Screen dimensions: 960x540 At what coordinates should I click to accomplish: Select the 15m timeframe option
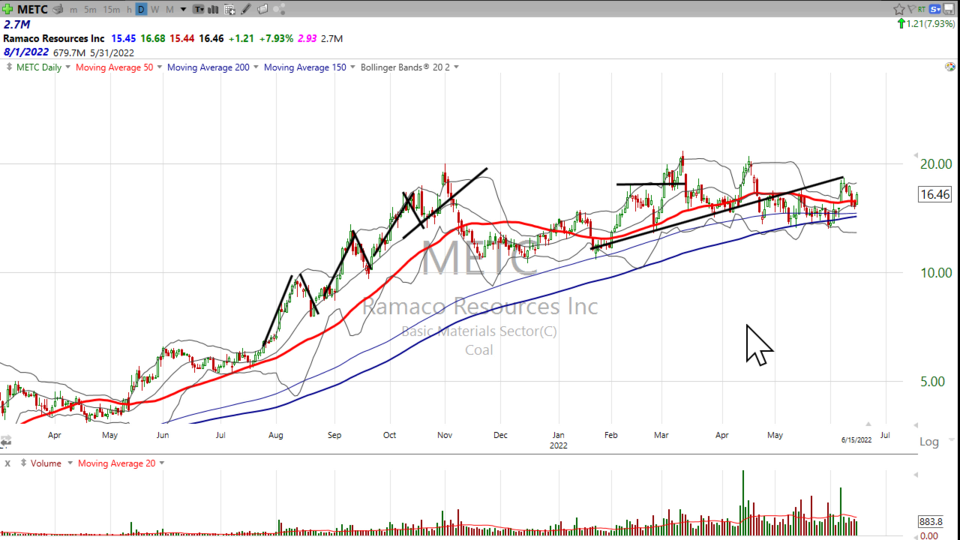coord(111,9)
